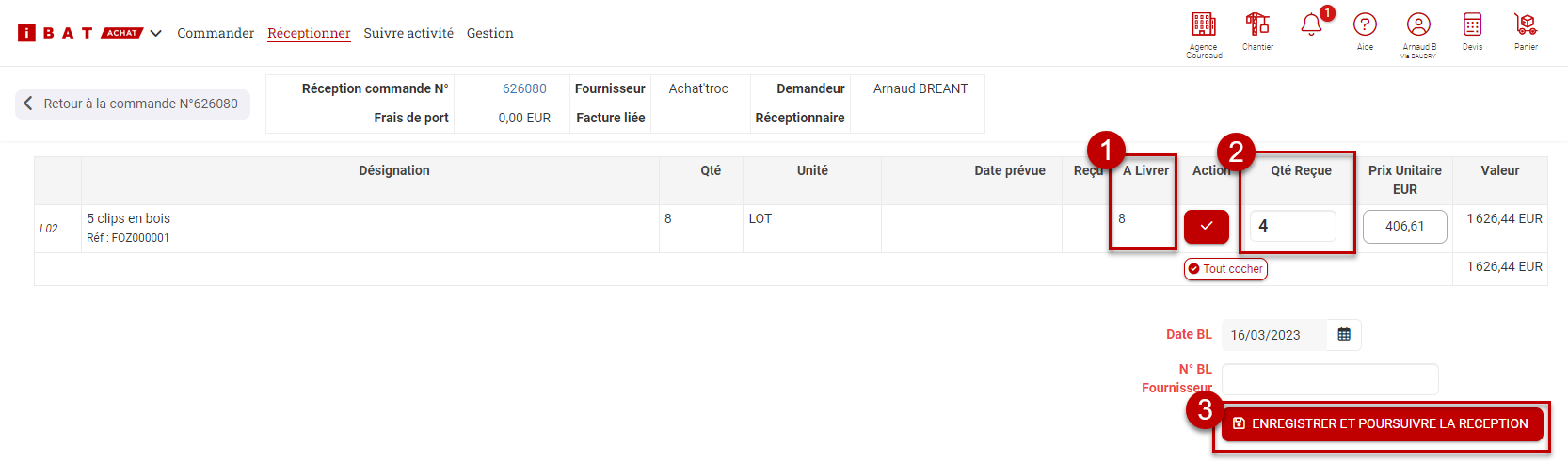1568x463 pixels.
Task: Open the Aide help icon
Action: [1365, 25]
